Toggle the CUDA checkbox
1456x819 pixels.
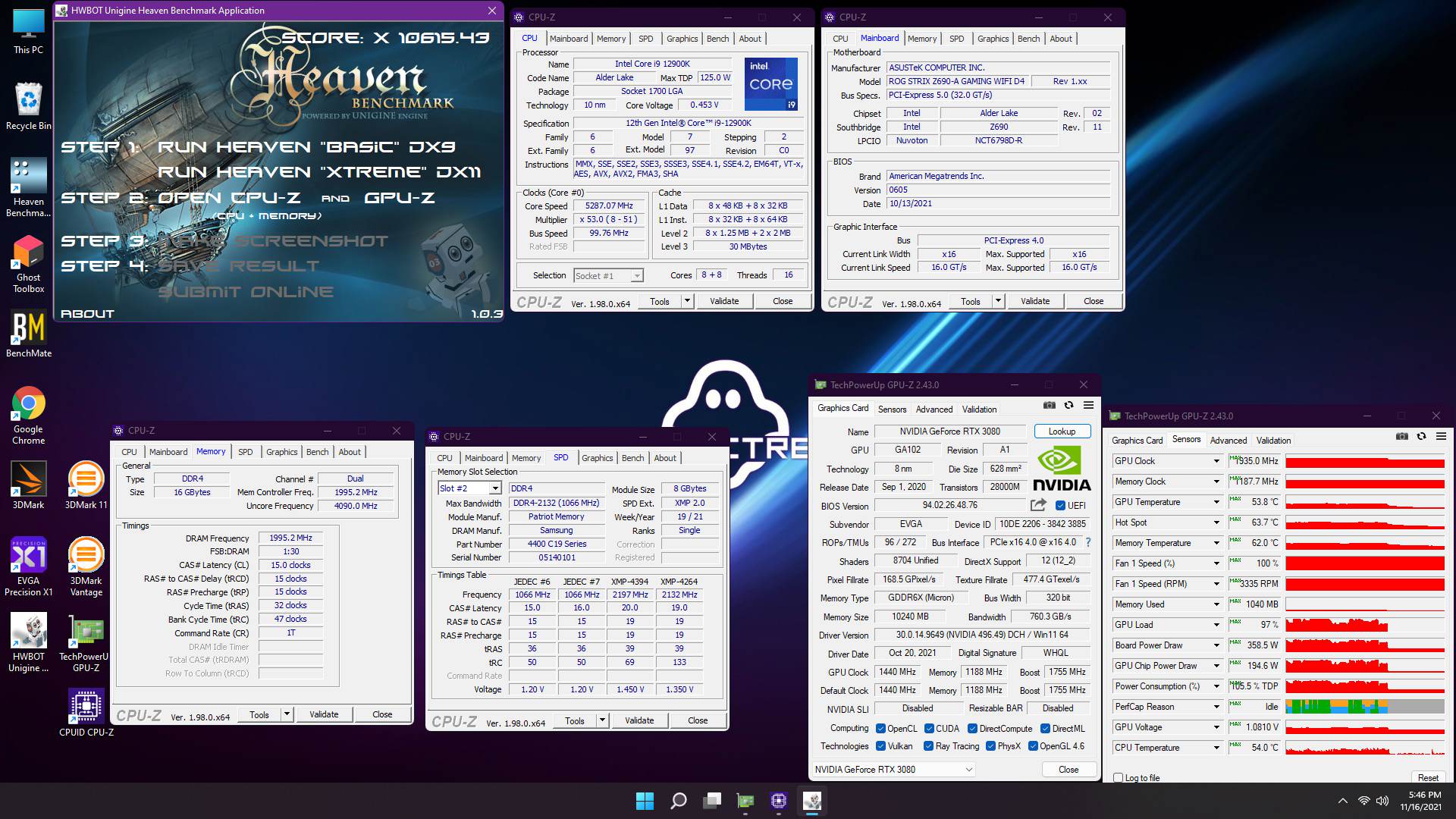click(x=929, y=729)
